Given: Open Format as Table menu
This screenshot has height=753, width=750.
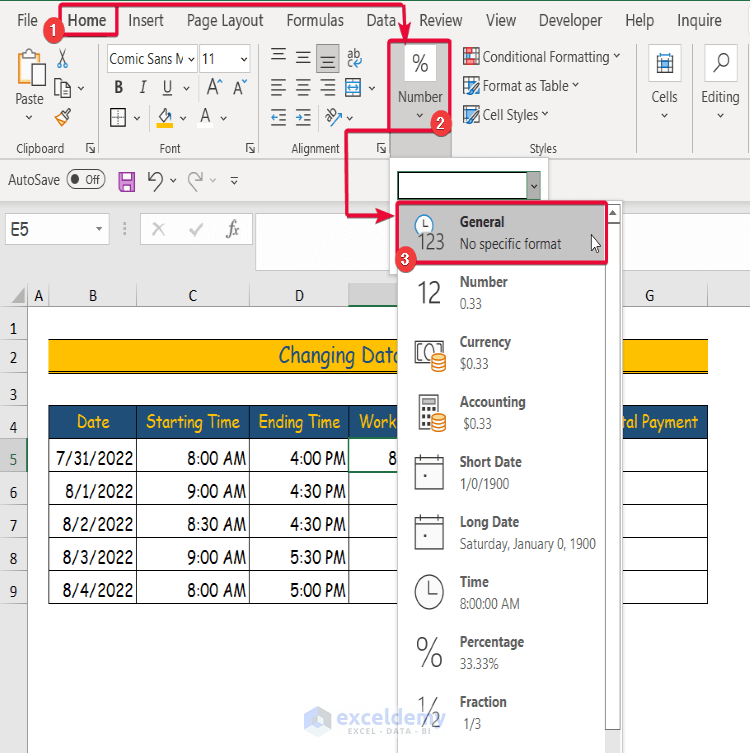Looking at the screenshot, I should tap(521, 86).
